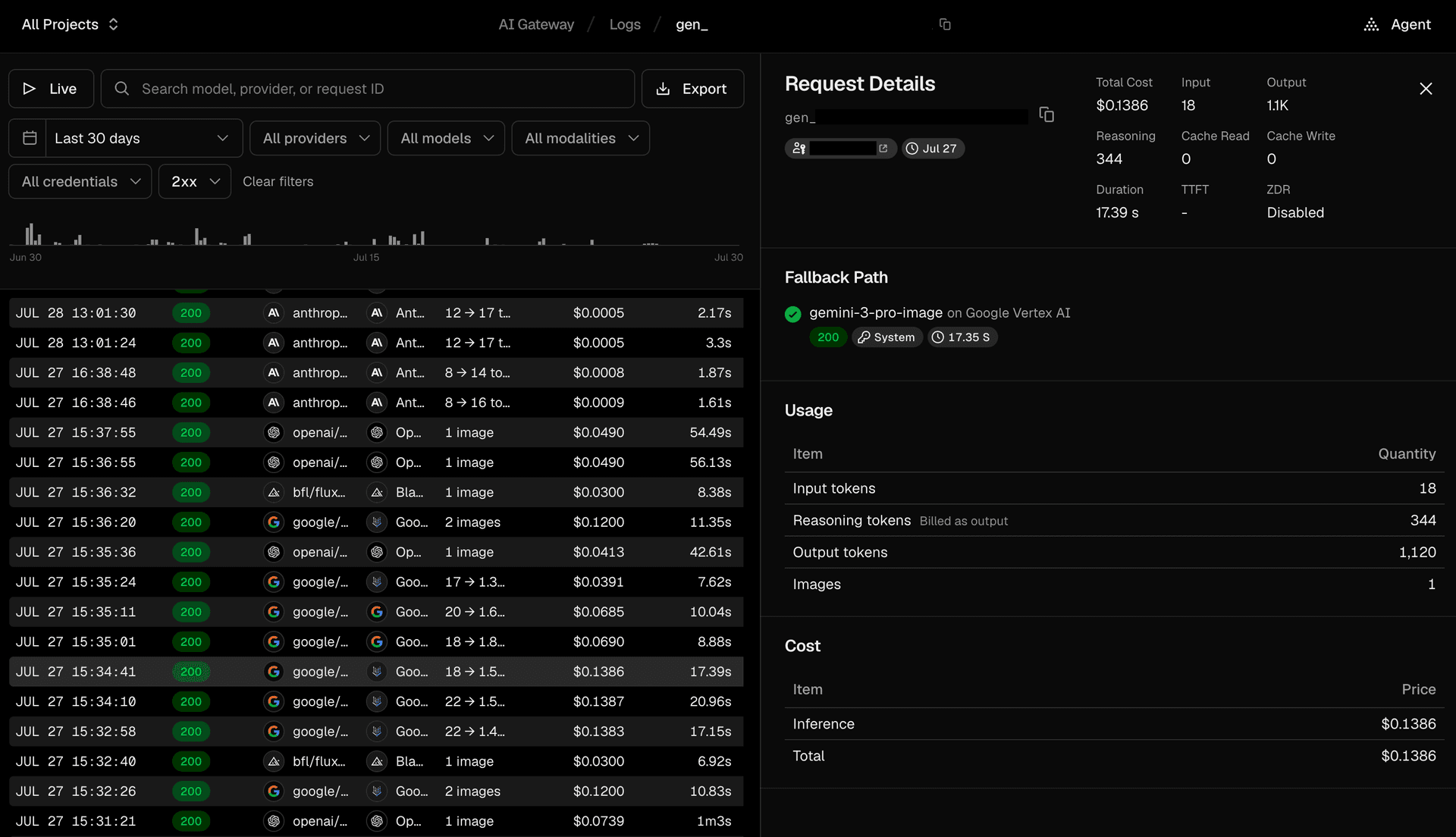Viewport: 1456px width, 837px height.
Task: Expand the All models filter
Action: (x=446, y=138)
